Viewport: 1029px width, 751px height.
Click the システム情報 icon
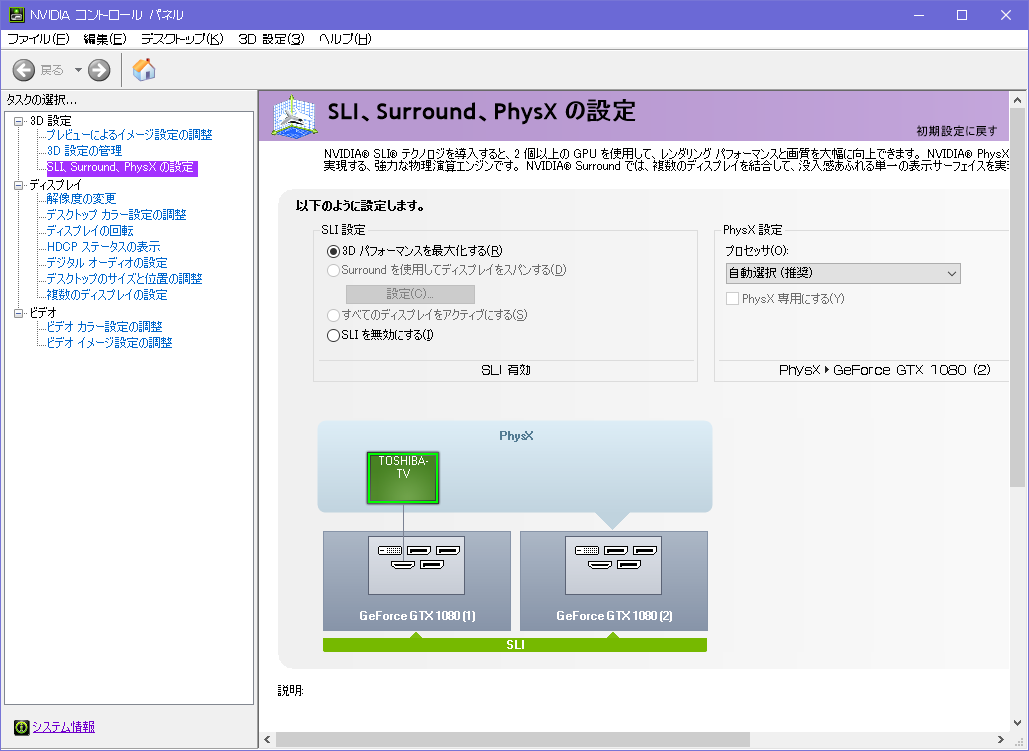click(x=22, y=727)
